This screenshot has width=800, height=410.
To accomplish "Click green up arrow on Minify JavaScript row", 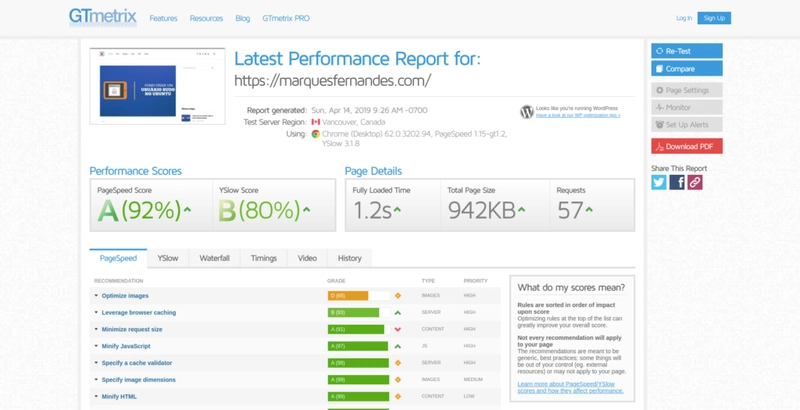I will 398,346.
